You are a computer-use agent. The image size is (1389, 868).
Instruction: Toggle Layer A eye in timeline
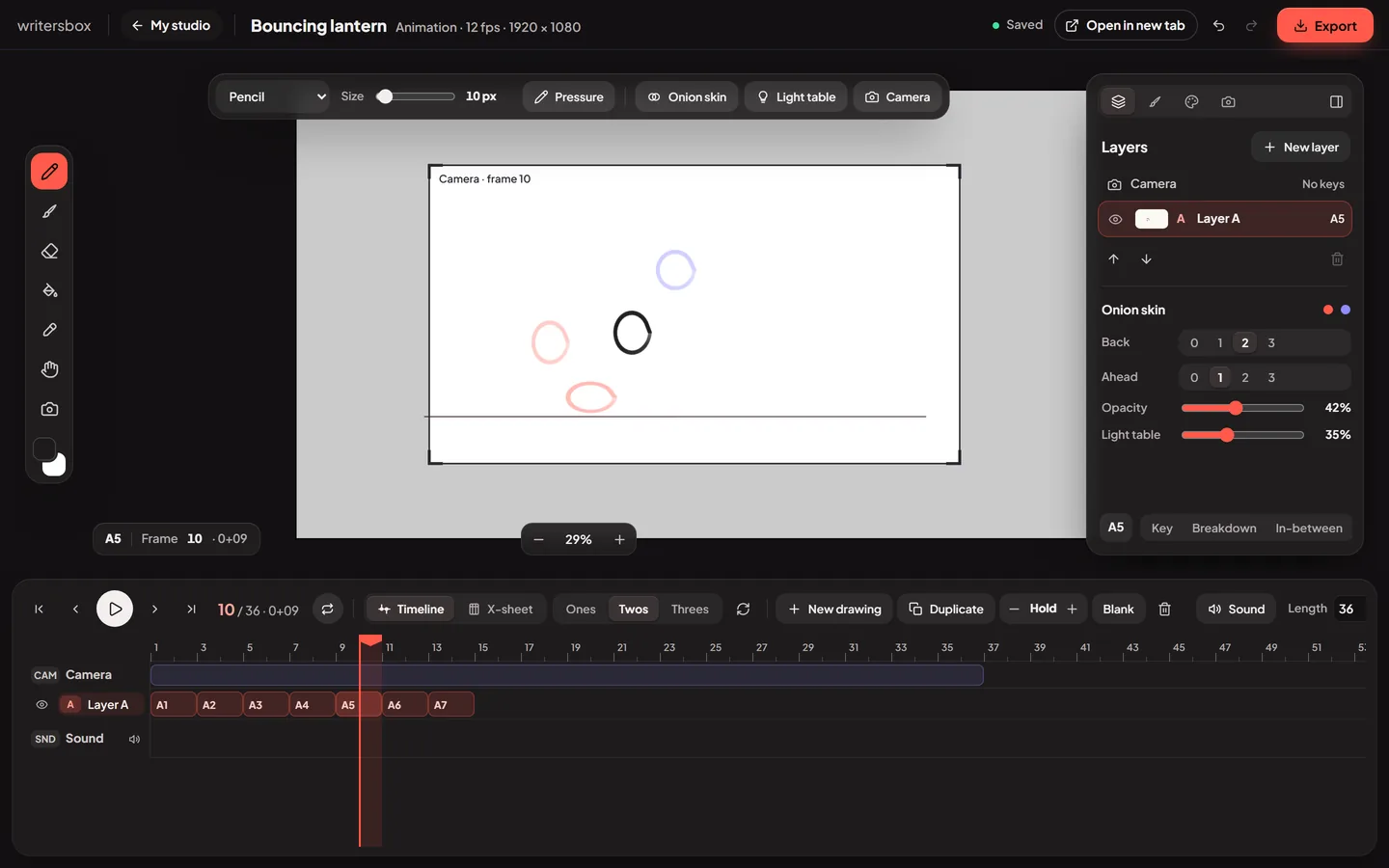[41, 705]
